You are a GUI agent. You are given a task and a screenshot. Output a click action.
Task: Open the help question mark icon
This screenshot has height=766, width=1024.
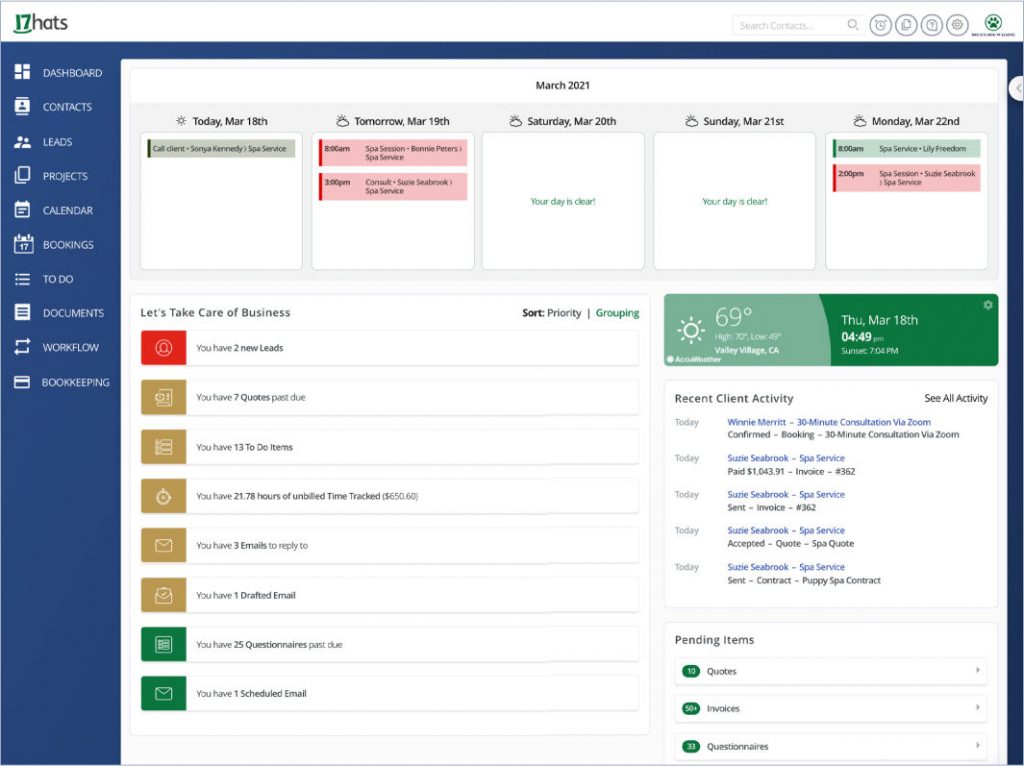tap(931, 26)
